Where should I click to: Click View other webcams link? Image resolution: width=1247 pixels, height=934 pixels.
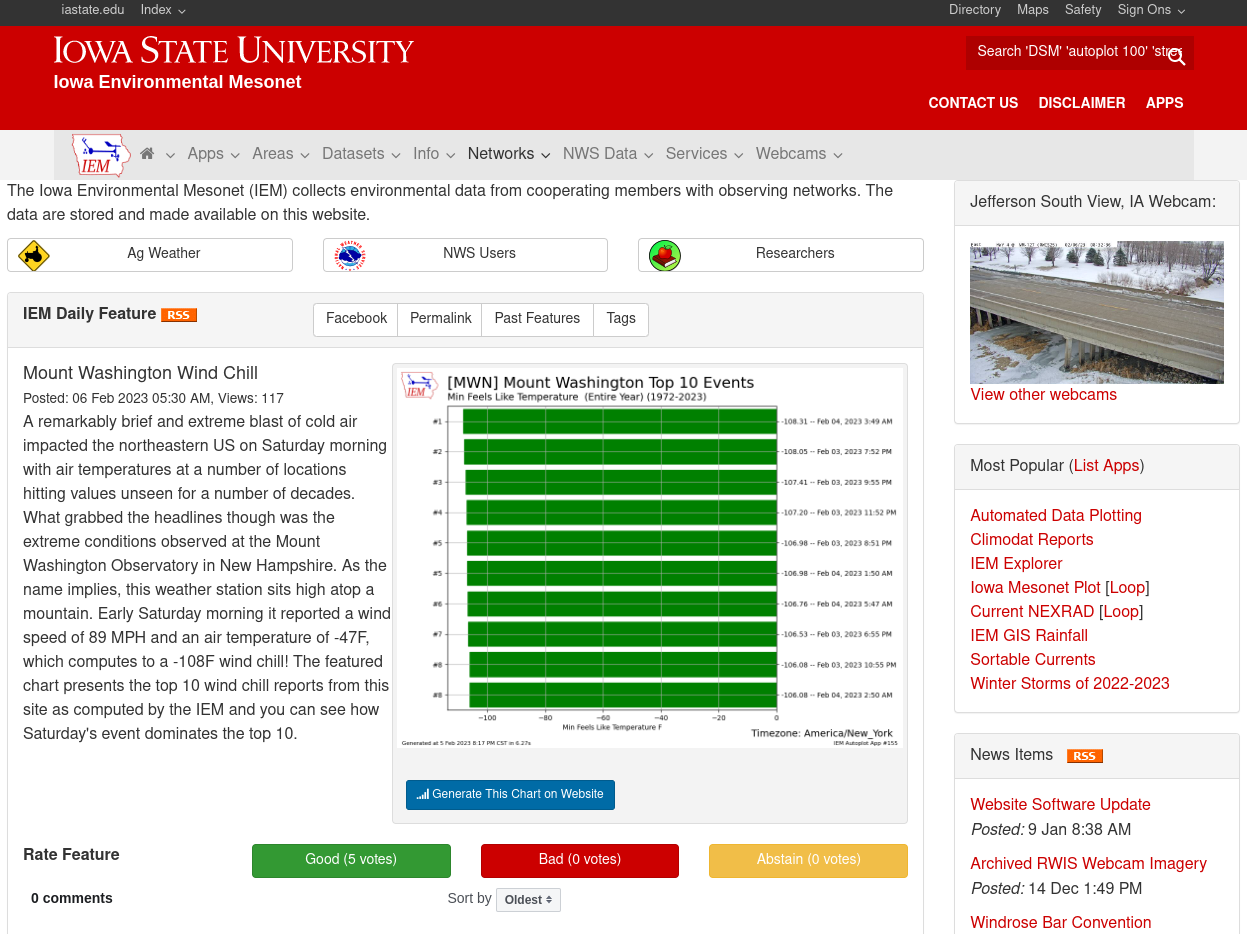(x=1043, y=395)
